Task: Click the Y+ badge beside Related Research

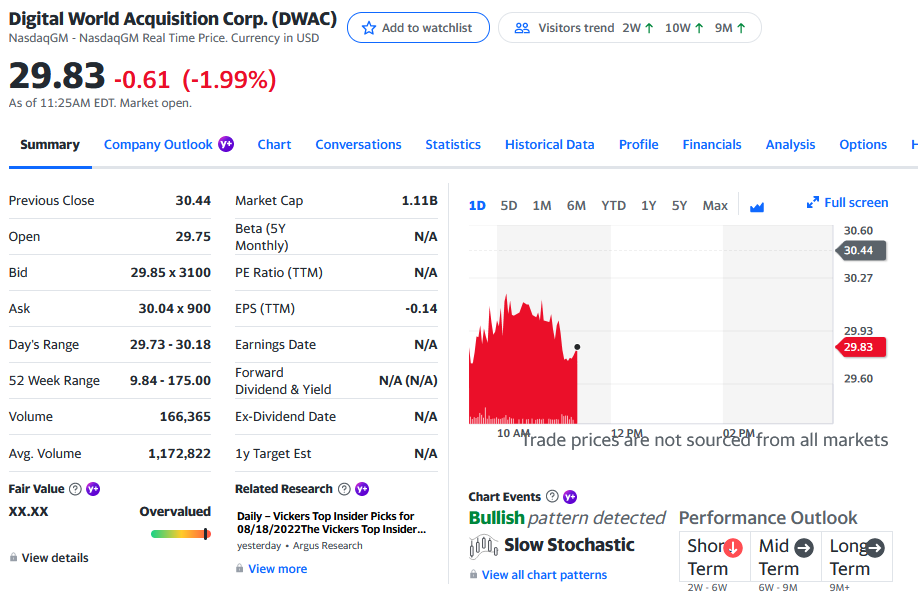Action: point(362,489)
